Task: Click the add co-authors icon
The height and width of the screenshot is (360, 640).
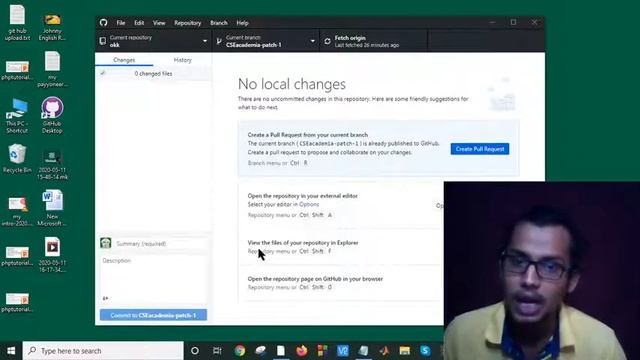Action: pos(105,298)
